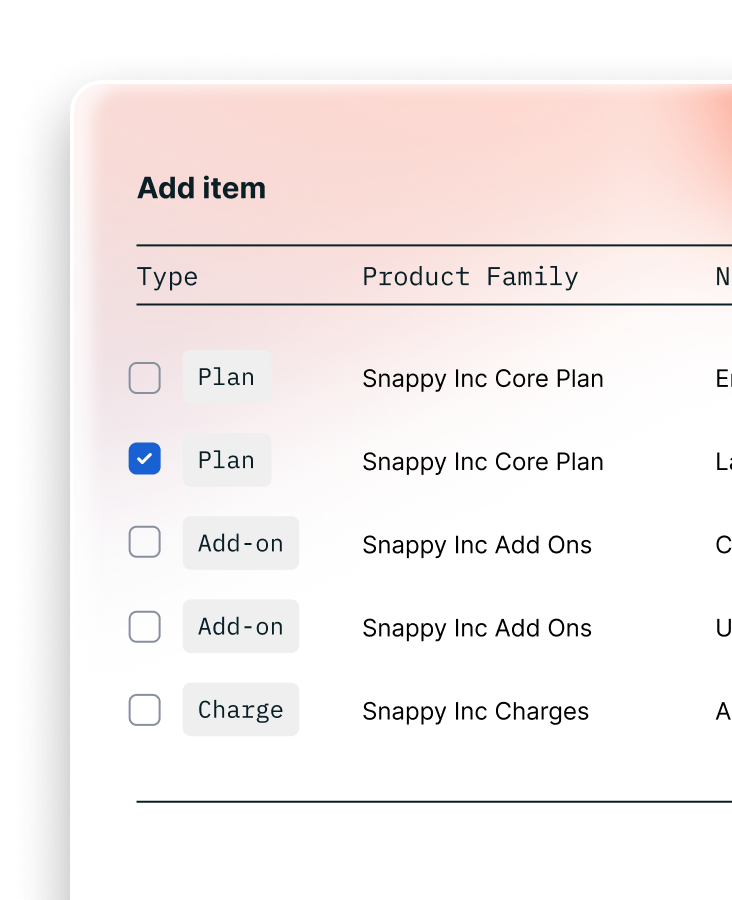Sort by the Product Family column header
732x900 pixels.
pos(470,276)
